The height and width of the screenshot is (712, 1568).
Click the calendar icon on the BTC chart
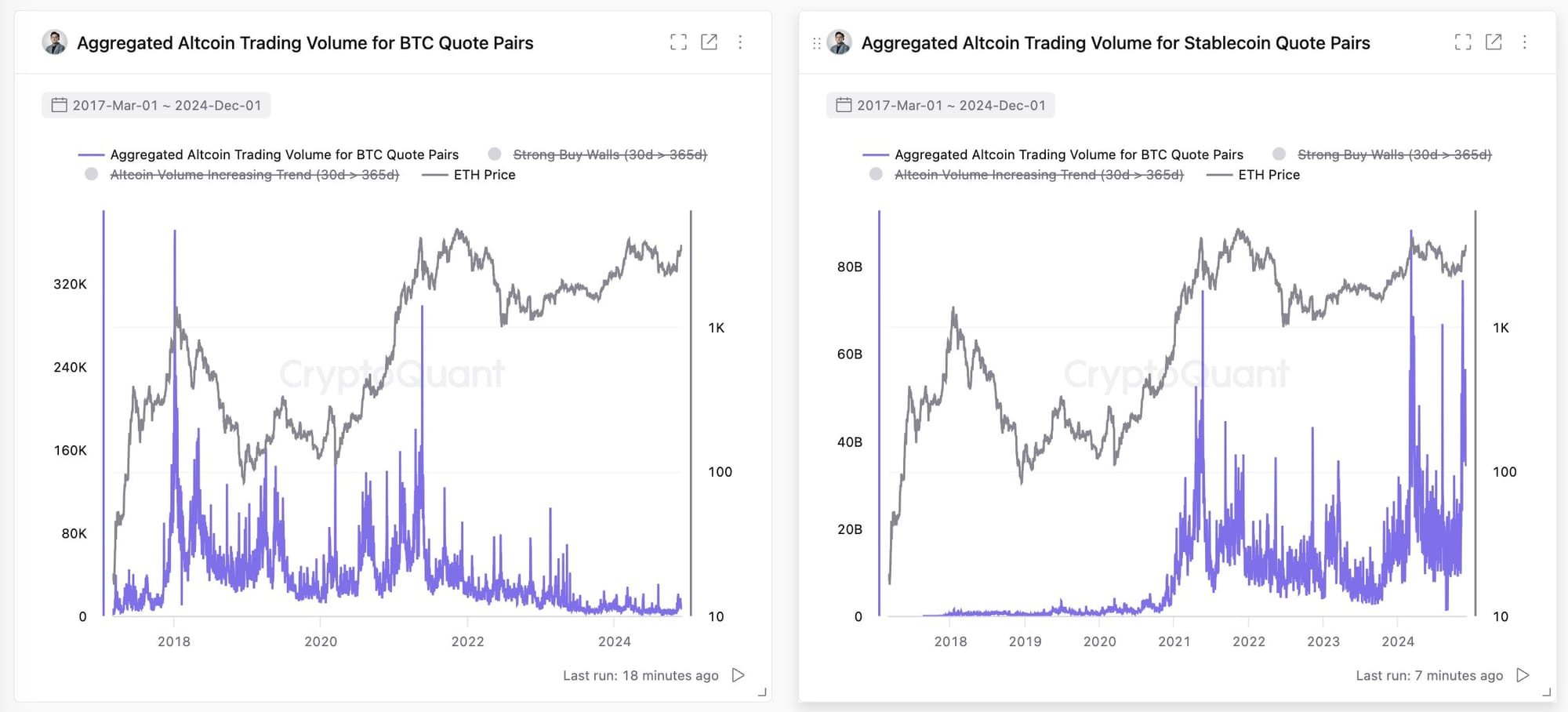59,104
